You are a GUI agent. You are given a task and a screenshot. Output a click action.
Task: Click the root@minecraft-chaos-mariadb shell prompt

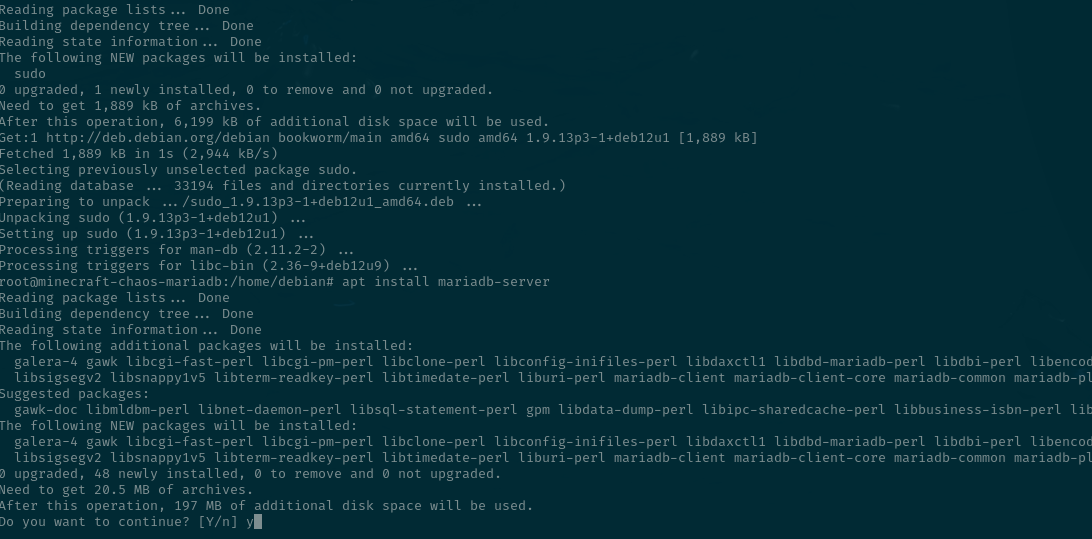[166, 282]
